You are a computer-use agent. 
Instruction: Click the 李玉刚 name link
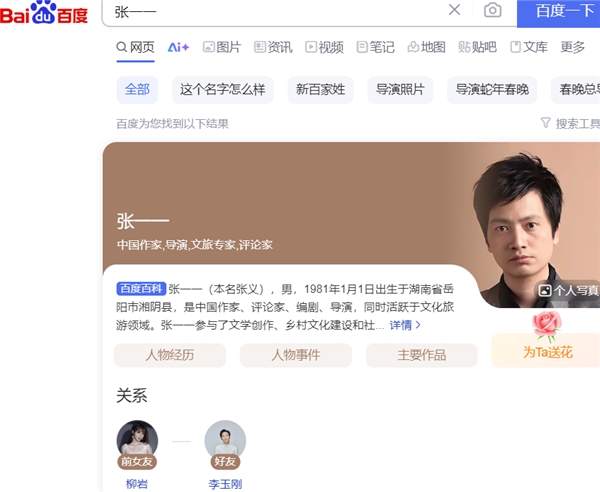[225, 484]
